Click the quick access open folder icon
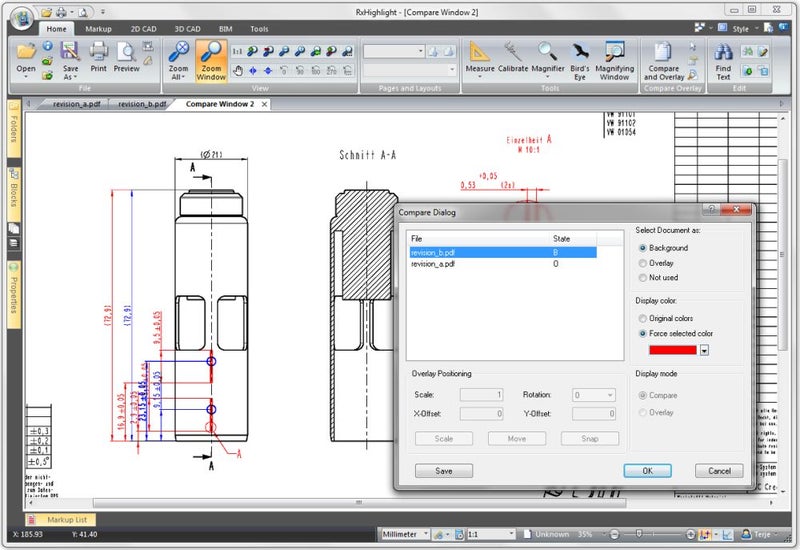This screenshot has width=800, height=550. [x=47, y=12]
